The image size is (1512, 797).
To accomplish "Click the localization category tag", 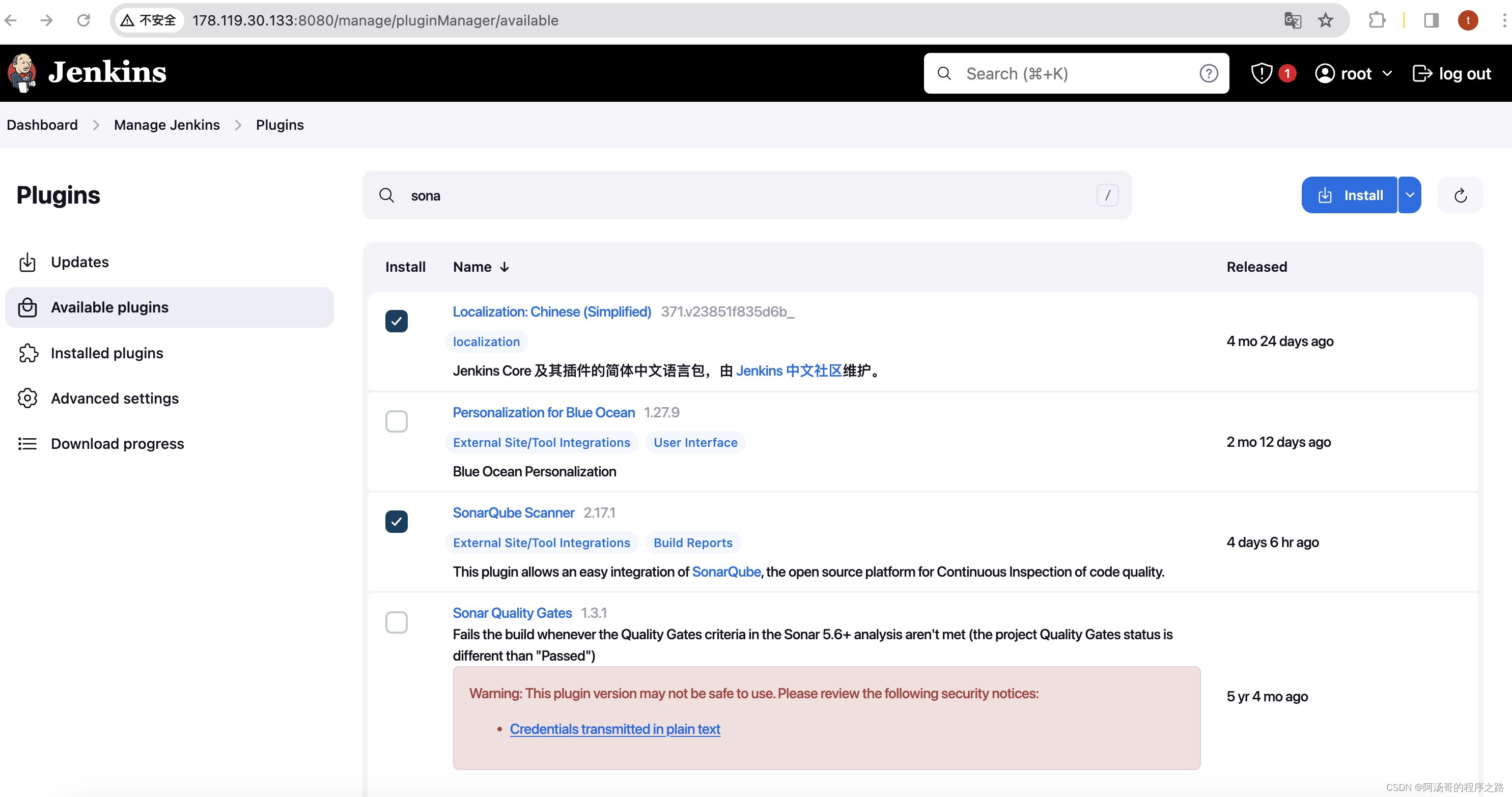I will click(486, 342).
